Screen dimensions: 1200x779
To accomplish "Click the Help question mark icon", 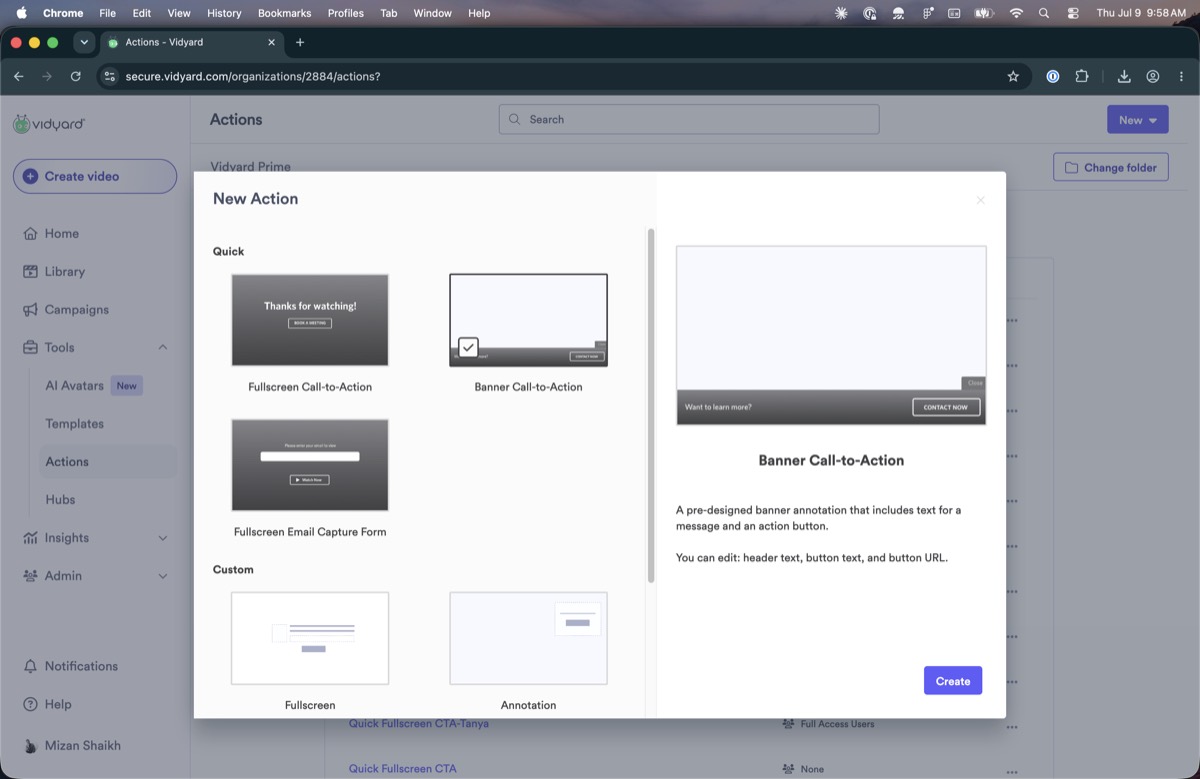I will click(30, 704).
